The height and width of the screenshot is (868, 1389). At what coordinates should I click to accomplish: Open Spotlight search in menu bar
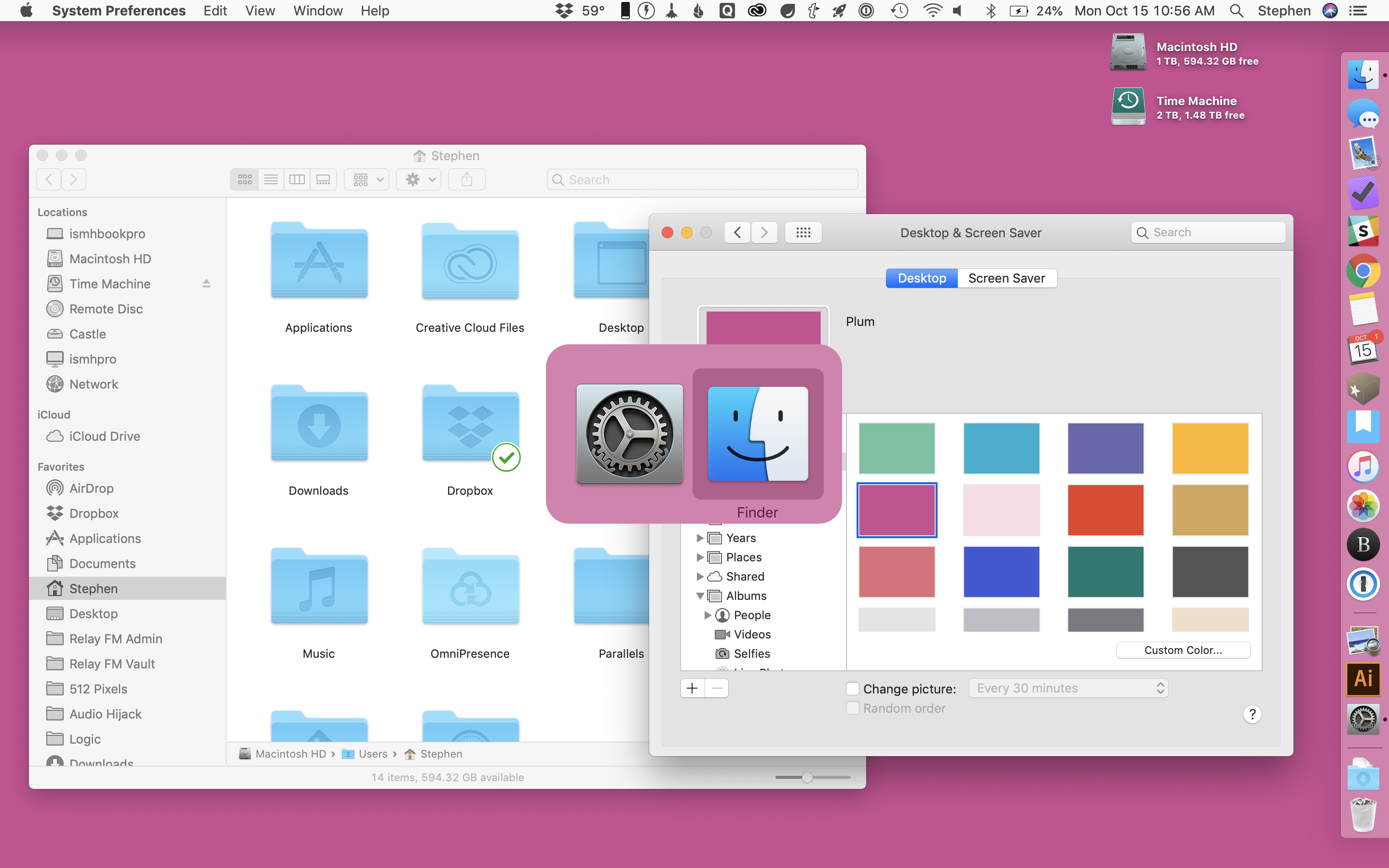click(1237, 11)
